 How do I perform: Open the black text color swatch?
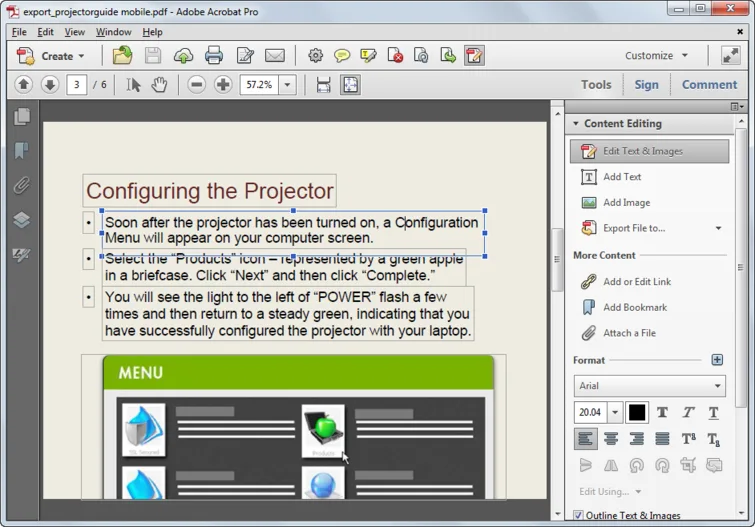coord(637,413)
